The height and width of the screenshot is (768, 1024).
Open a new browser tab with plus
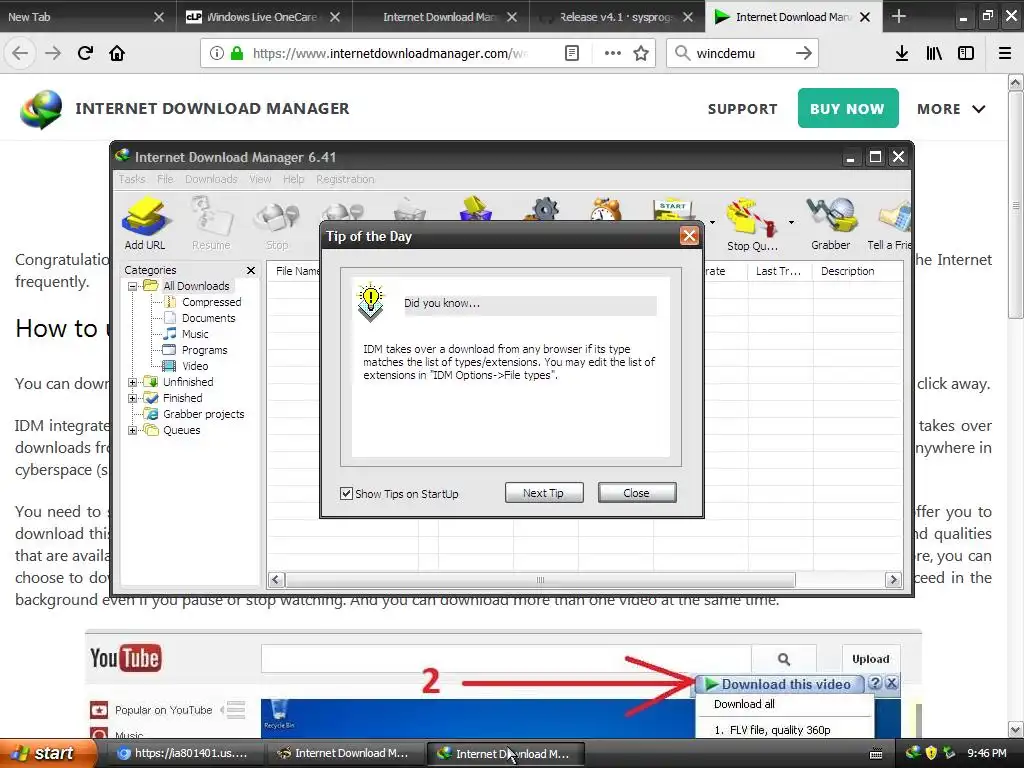899,16
